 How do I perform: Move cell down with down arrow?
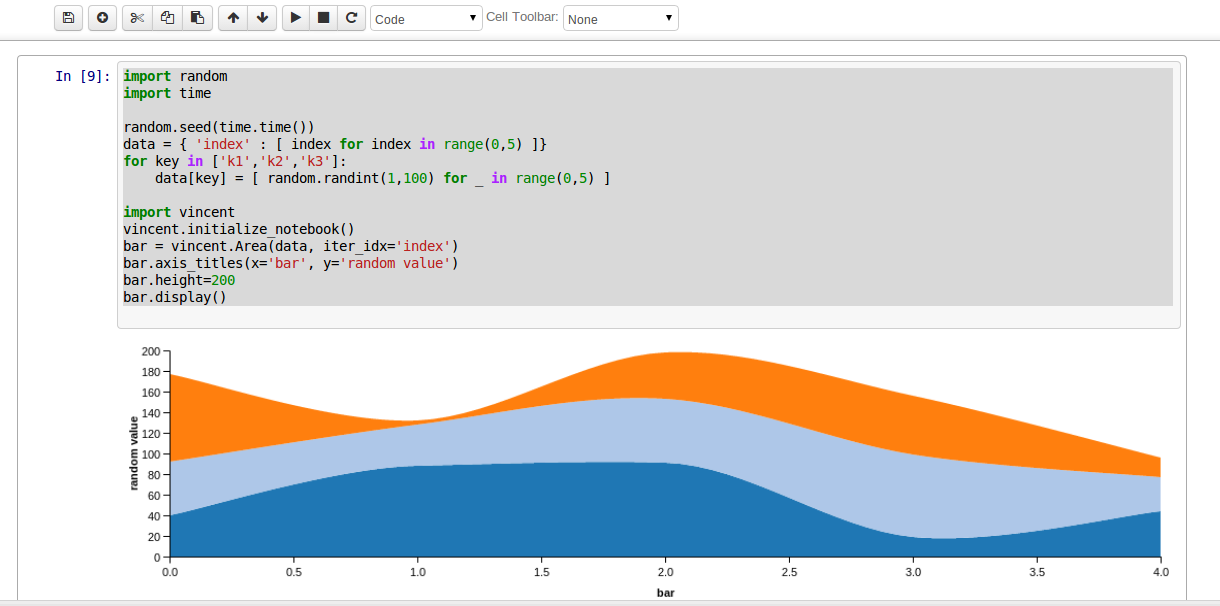[261, 18]
